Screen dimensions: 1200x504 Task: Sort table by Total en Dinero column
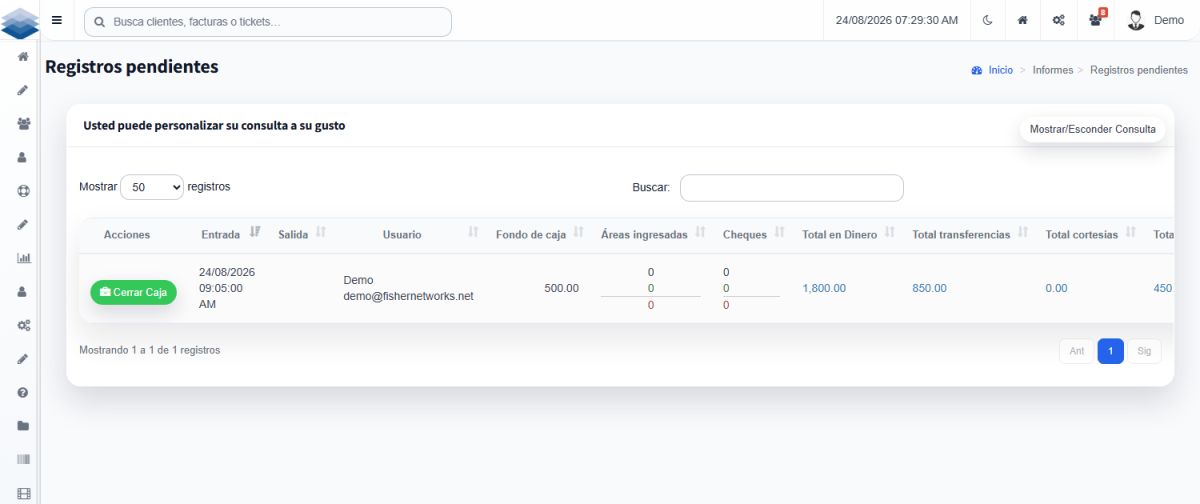(848, 234)
